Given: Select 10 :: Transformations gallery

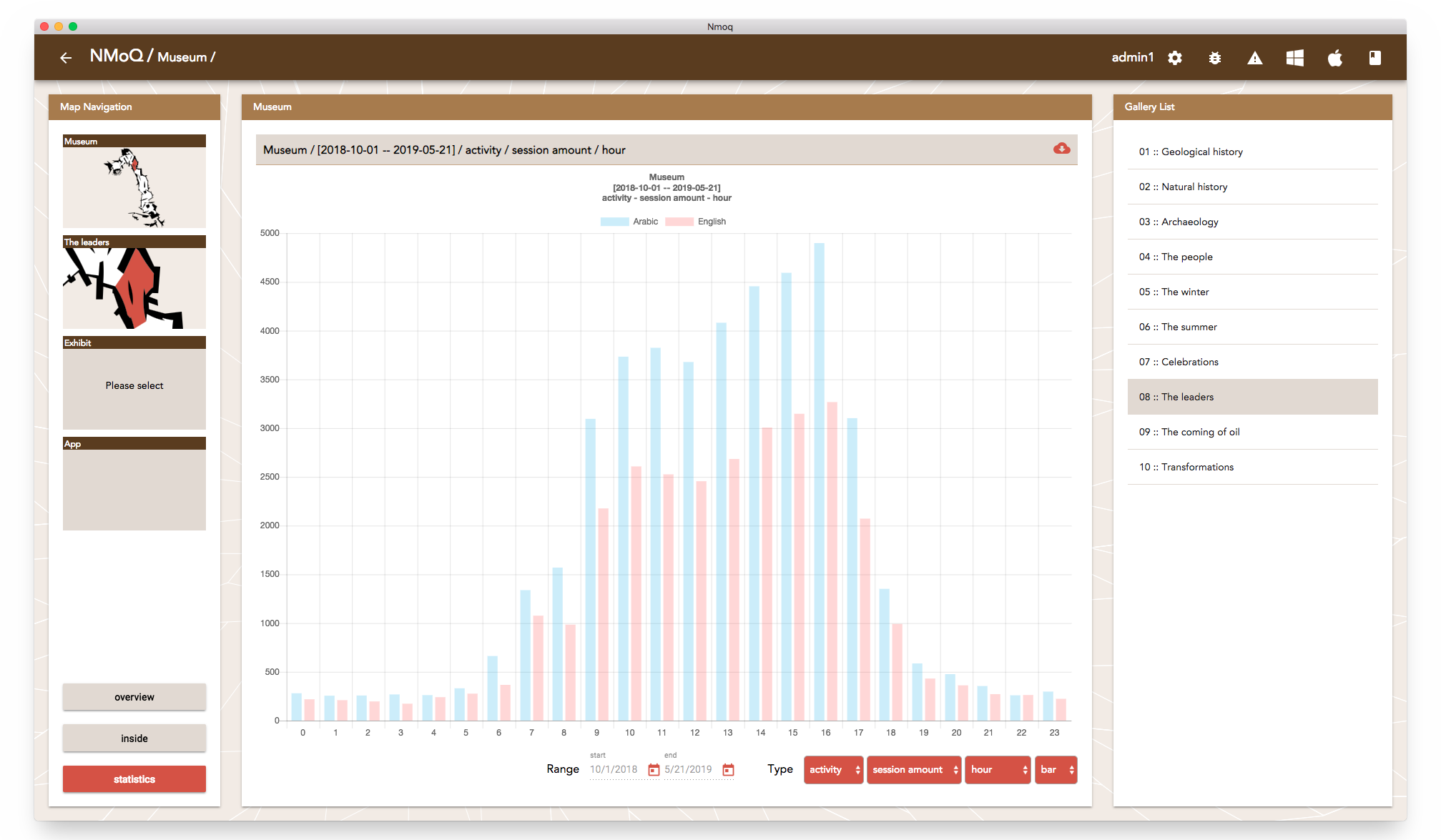Looking at the screenshot, I should pyautogui.click(x=1253, y=467).
